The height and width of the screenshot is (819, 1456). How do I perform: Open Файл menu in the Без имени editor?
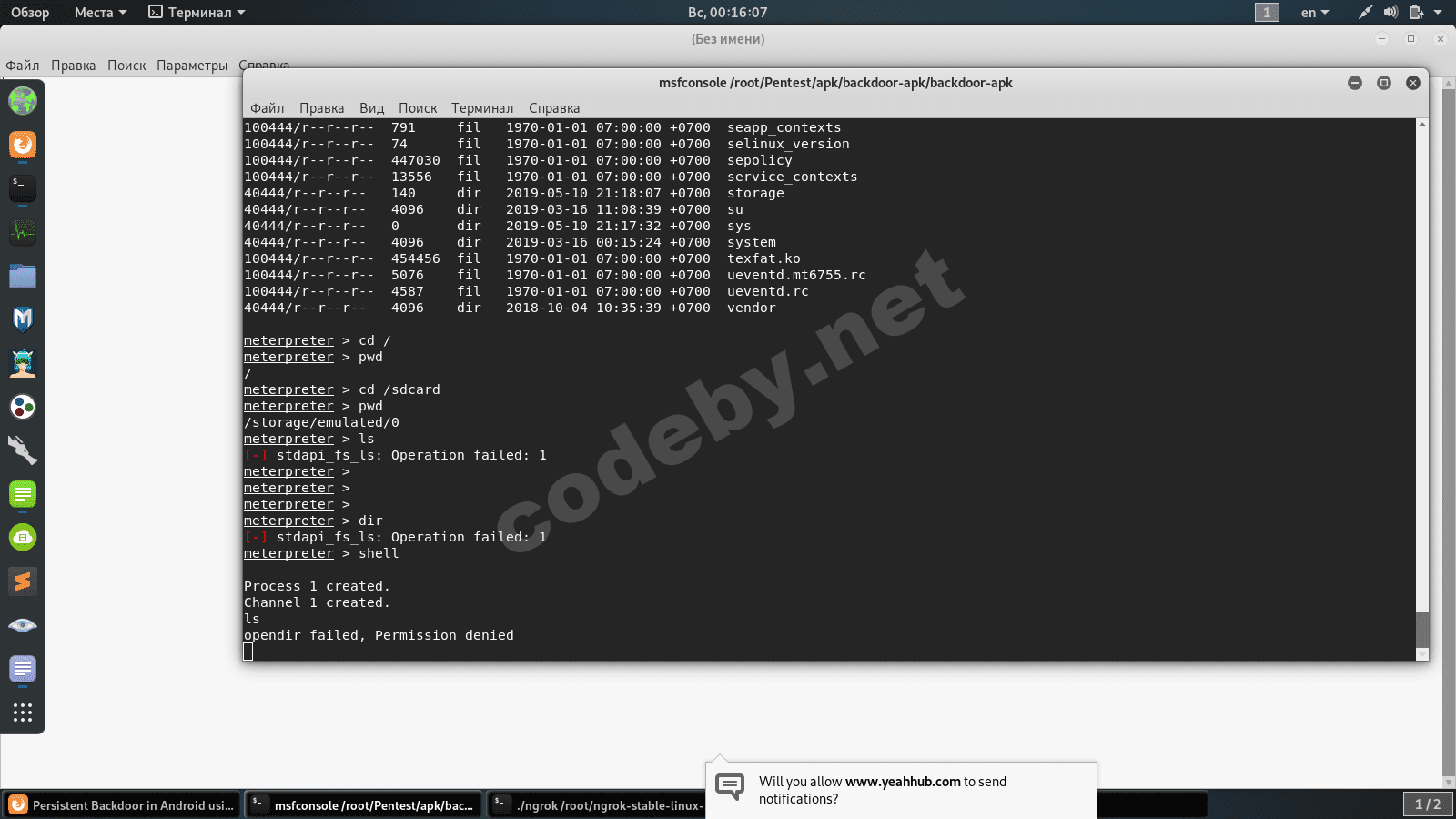(x=23, y=66)
